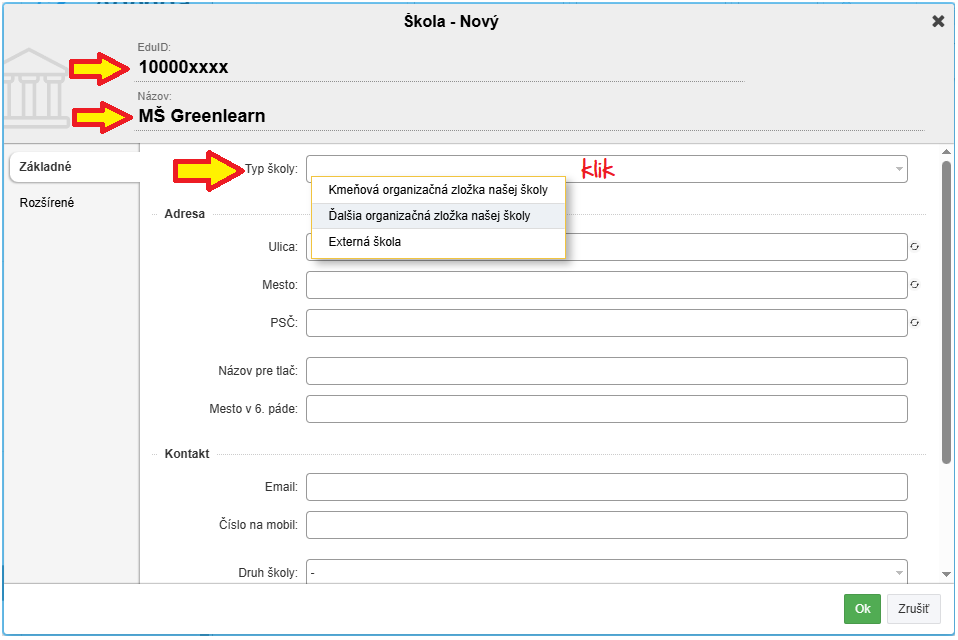Image resolution: width=958 pixels, height=640 pixels.
Task: Expand the Typ školy dropdown arrow
Action: coord(898,169)
